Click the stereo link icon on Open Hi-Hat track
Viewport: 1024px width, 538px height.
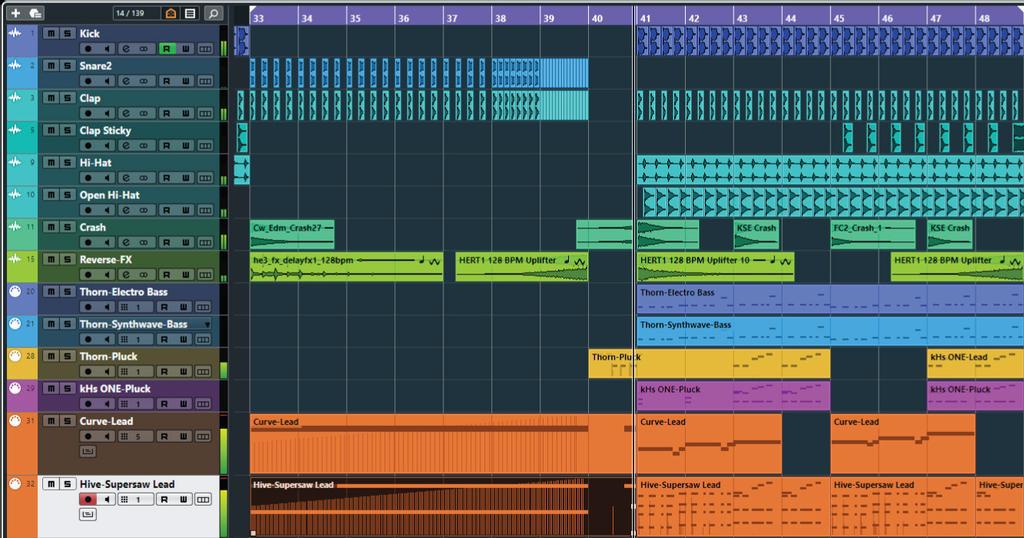tap(143, 210)
